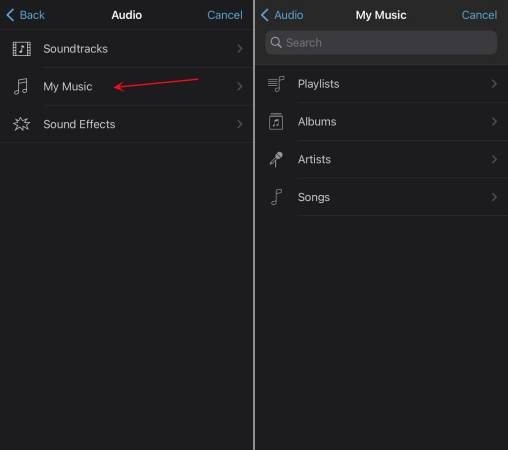
Task: Expand Sound Effects using its chevron
Action: (240, 124)
